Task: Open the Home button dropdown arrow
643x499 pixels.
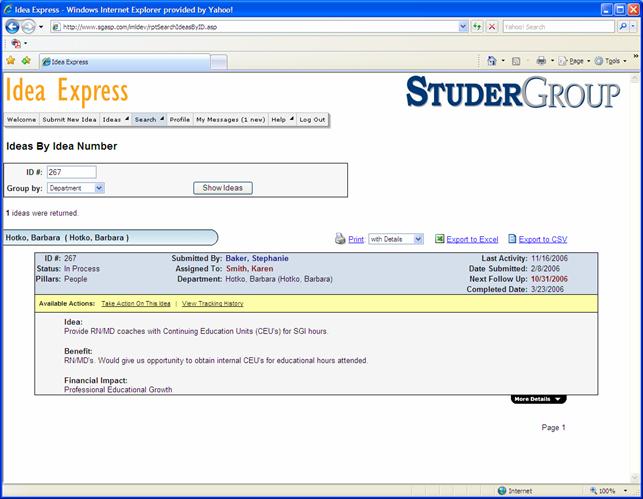Action: click(503, 61)
